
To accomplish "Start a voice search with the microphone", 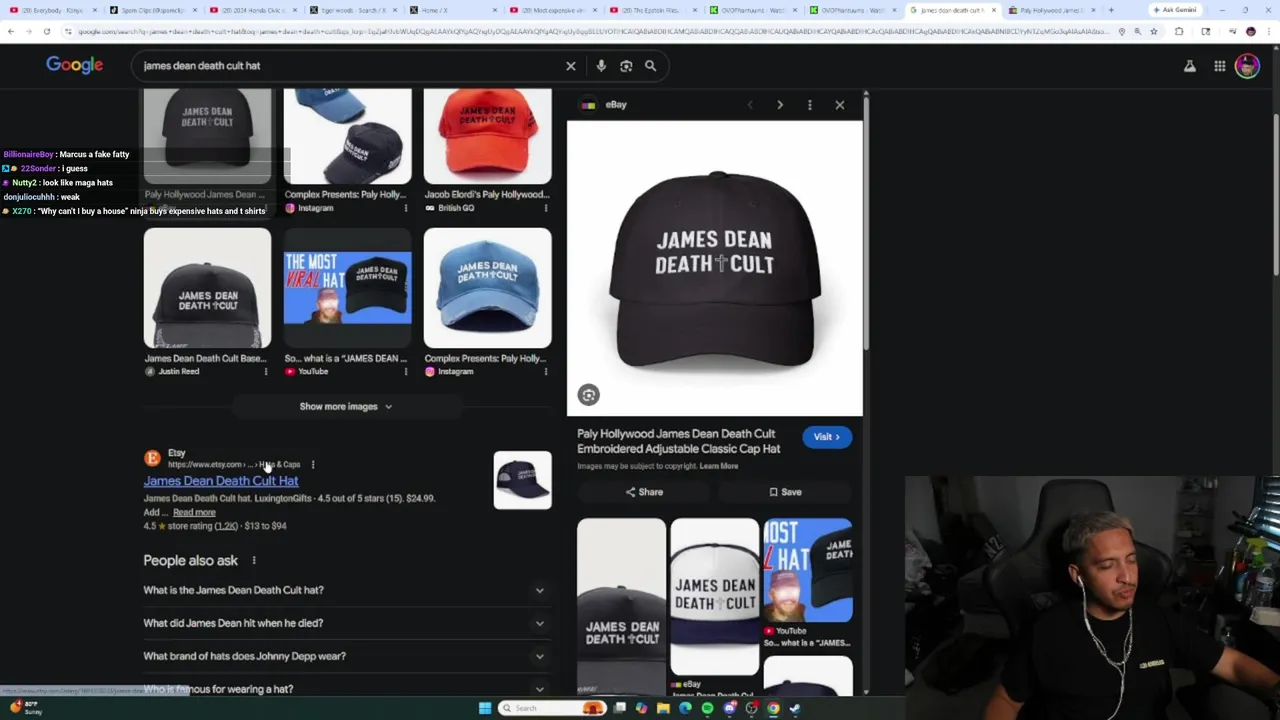I will (601, 66).
